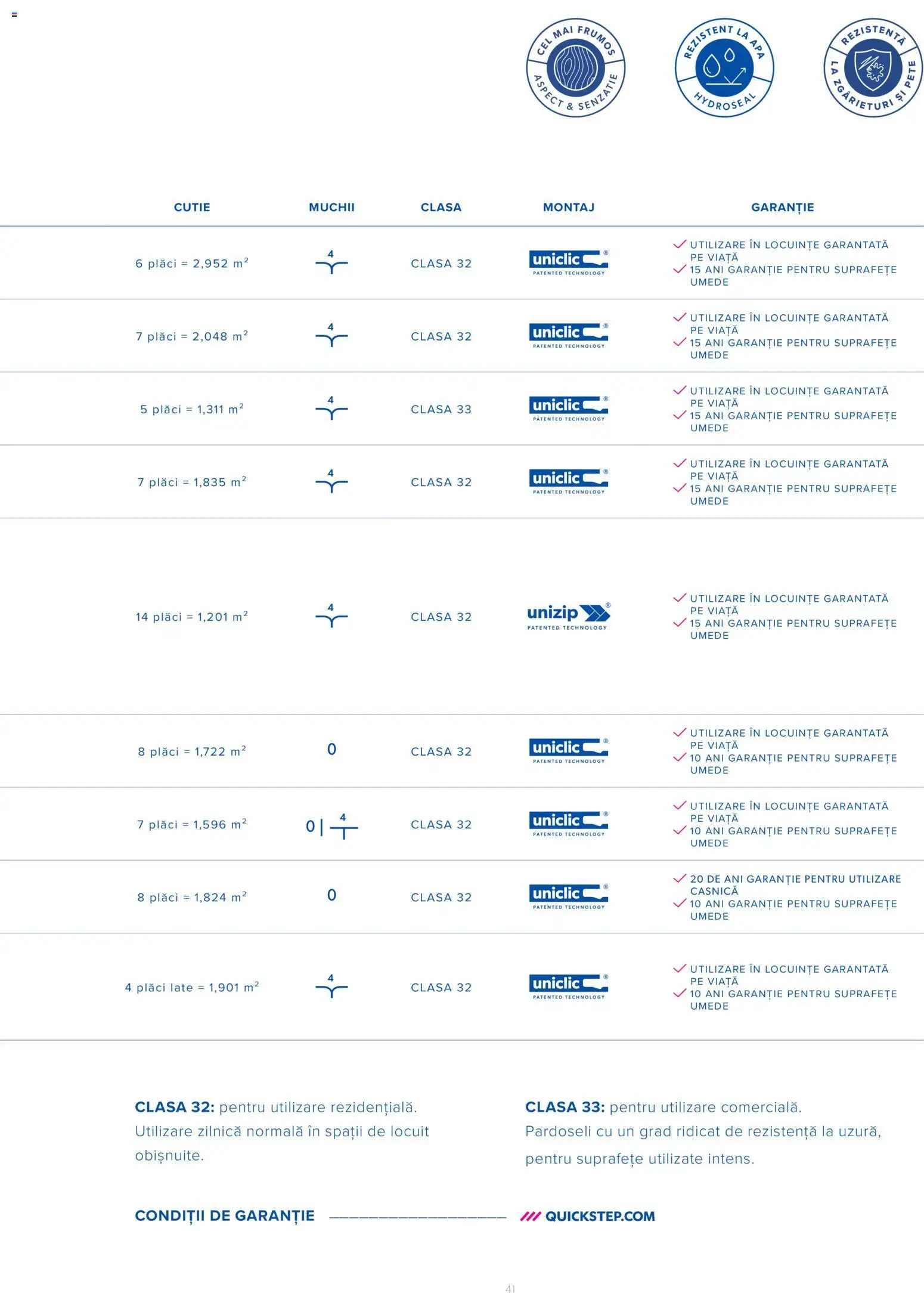
Task: Click the wood-grain 'Cel mai frumos' badge
Action: tap(575, 67)
